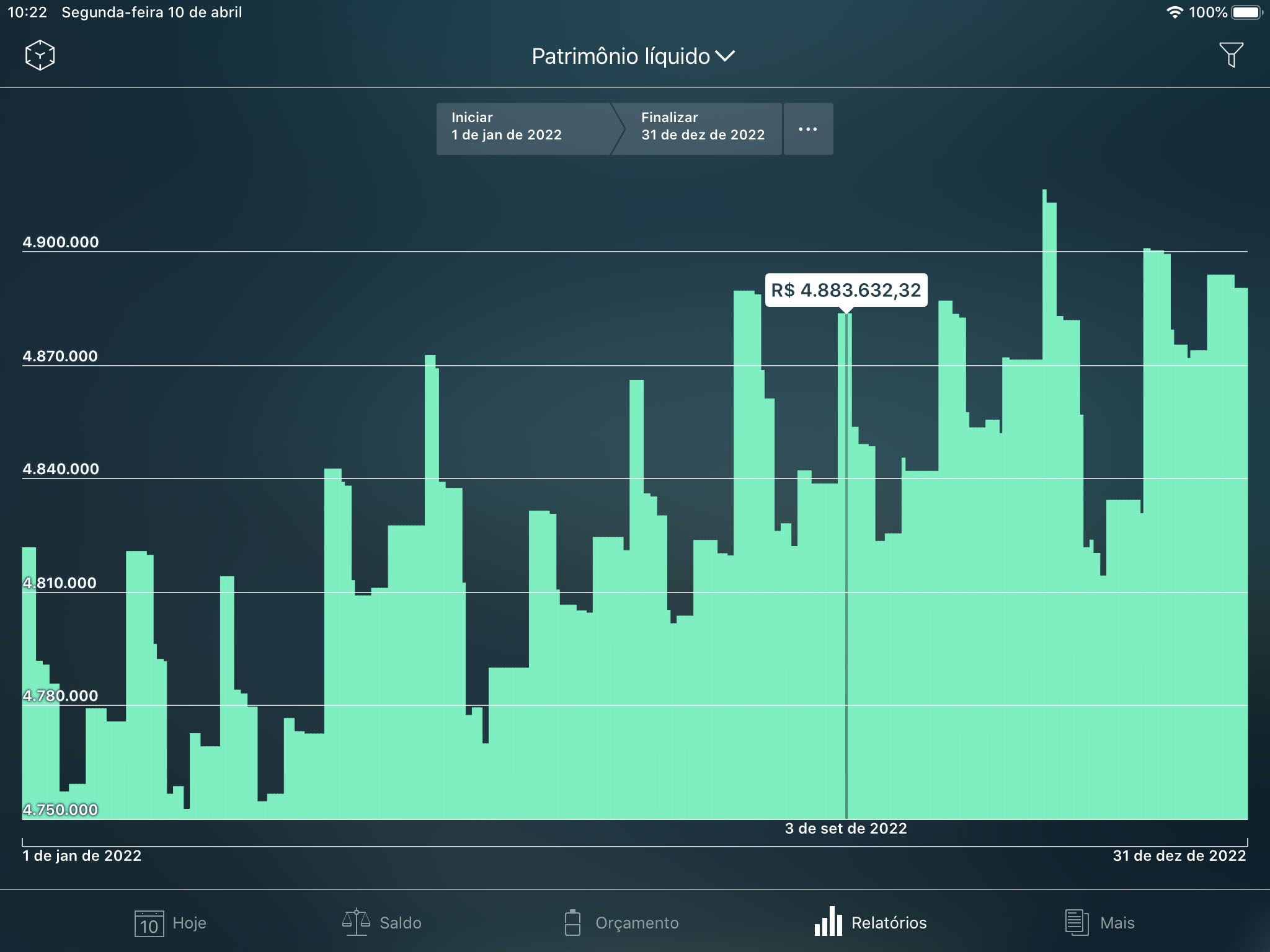Switch to the Relatórios tab
1270x952 pixels.
click(871, 922)
